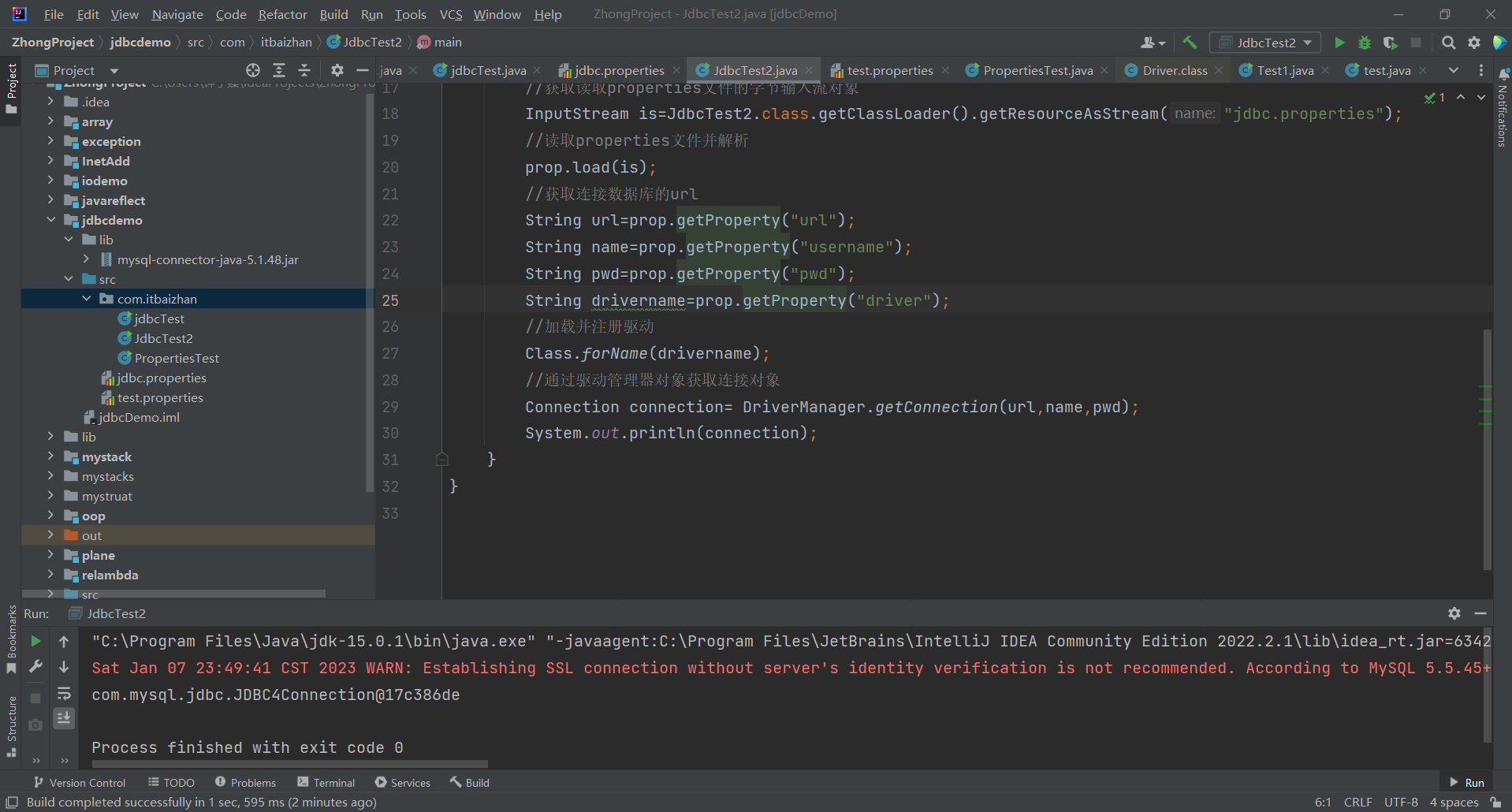This screenshot has height=812, width=1512.
Task: Click Project tree horizontal scrollbar
Action: click(173, 593)
